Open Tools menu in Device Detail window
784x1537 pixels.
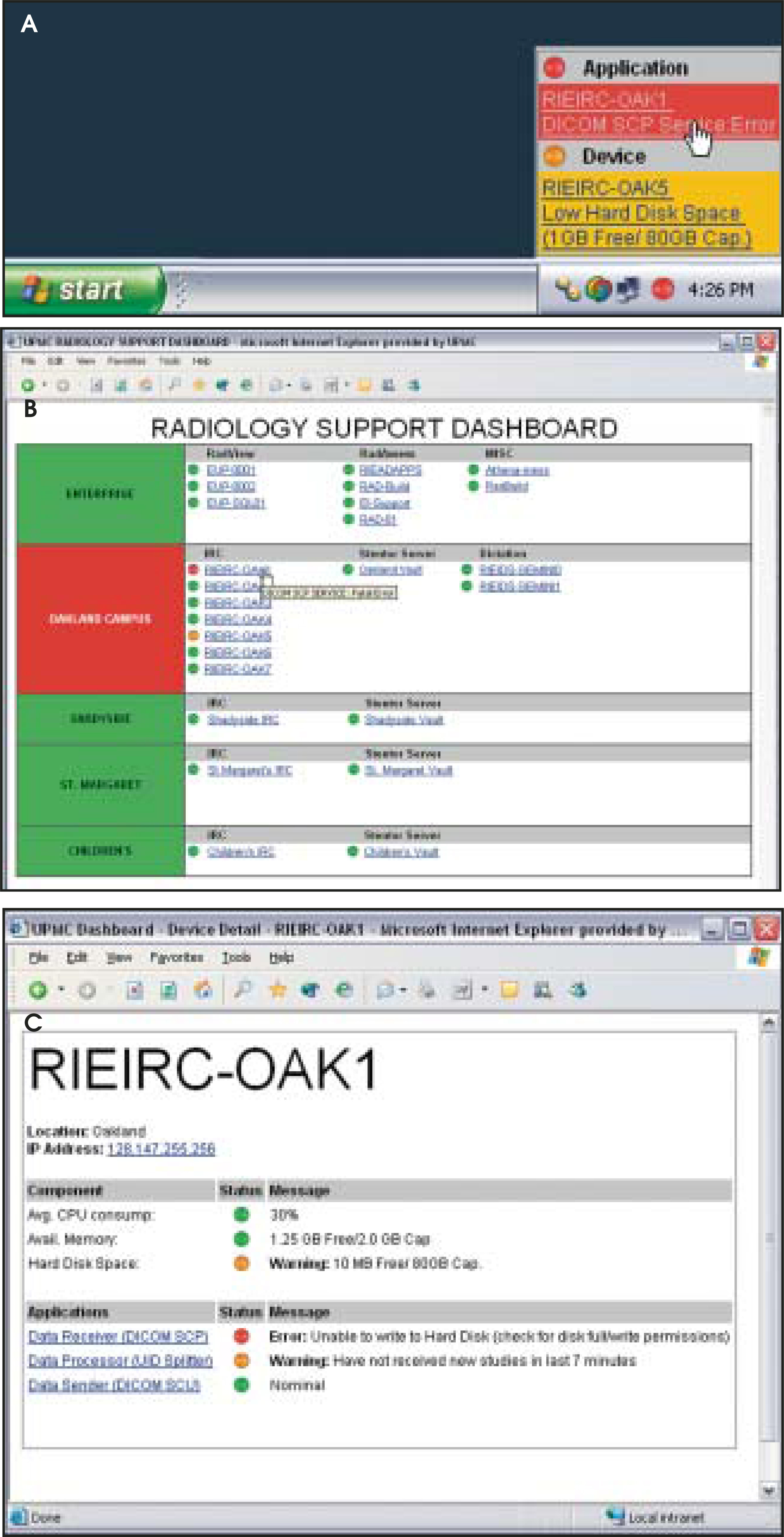(x=236, y=957)
